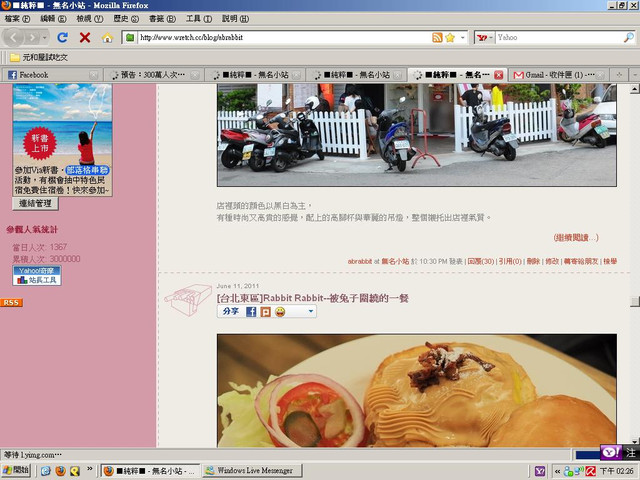Share post to Plurk icon
640x480 pixels.
point(265,312)
